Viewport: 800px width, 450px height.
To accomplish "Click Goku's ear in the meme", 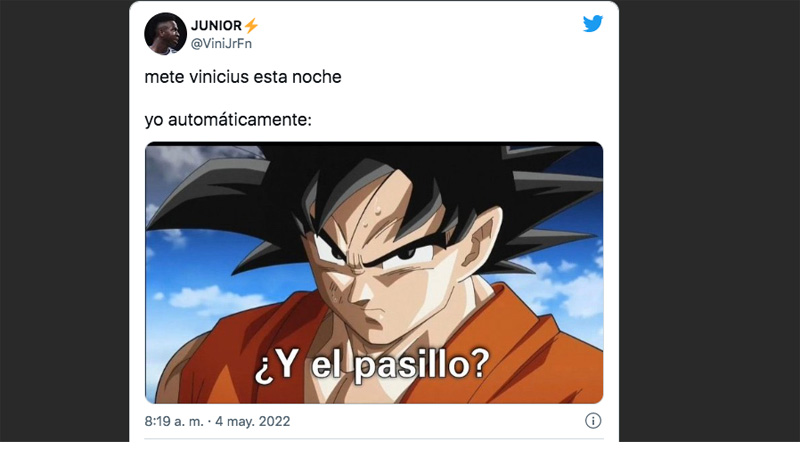I will 482,242.
